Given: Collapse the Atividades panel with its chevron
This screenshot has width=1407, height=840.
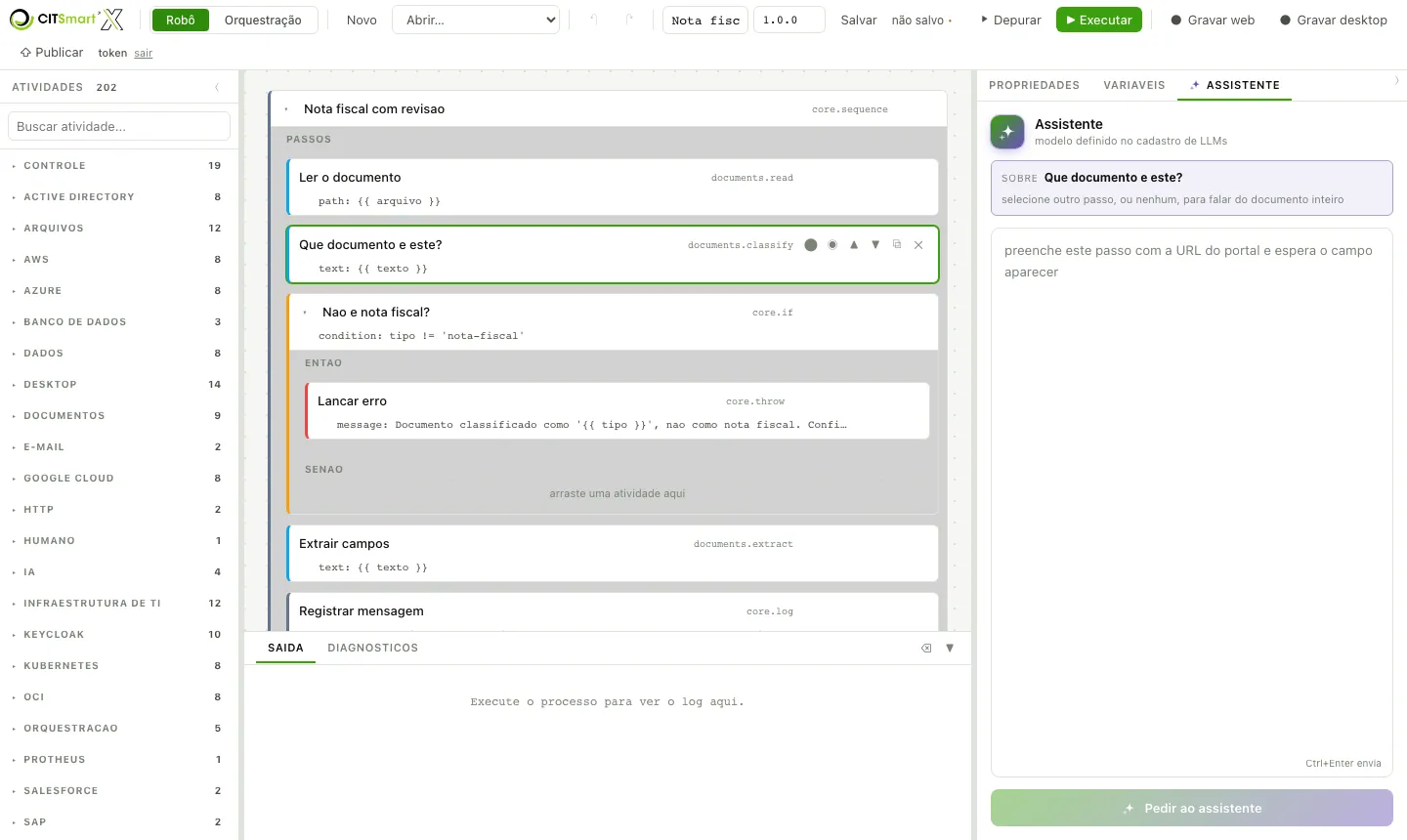Looking at the screenshot, I should click(x=217, y=87).
